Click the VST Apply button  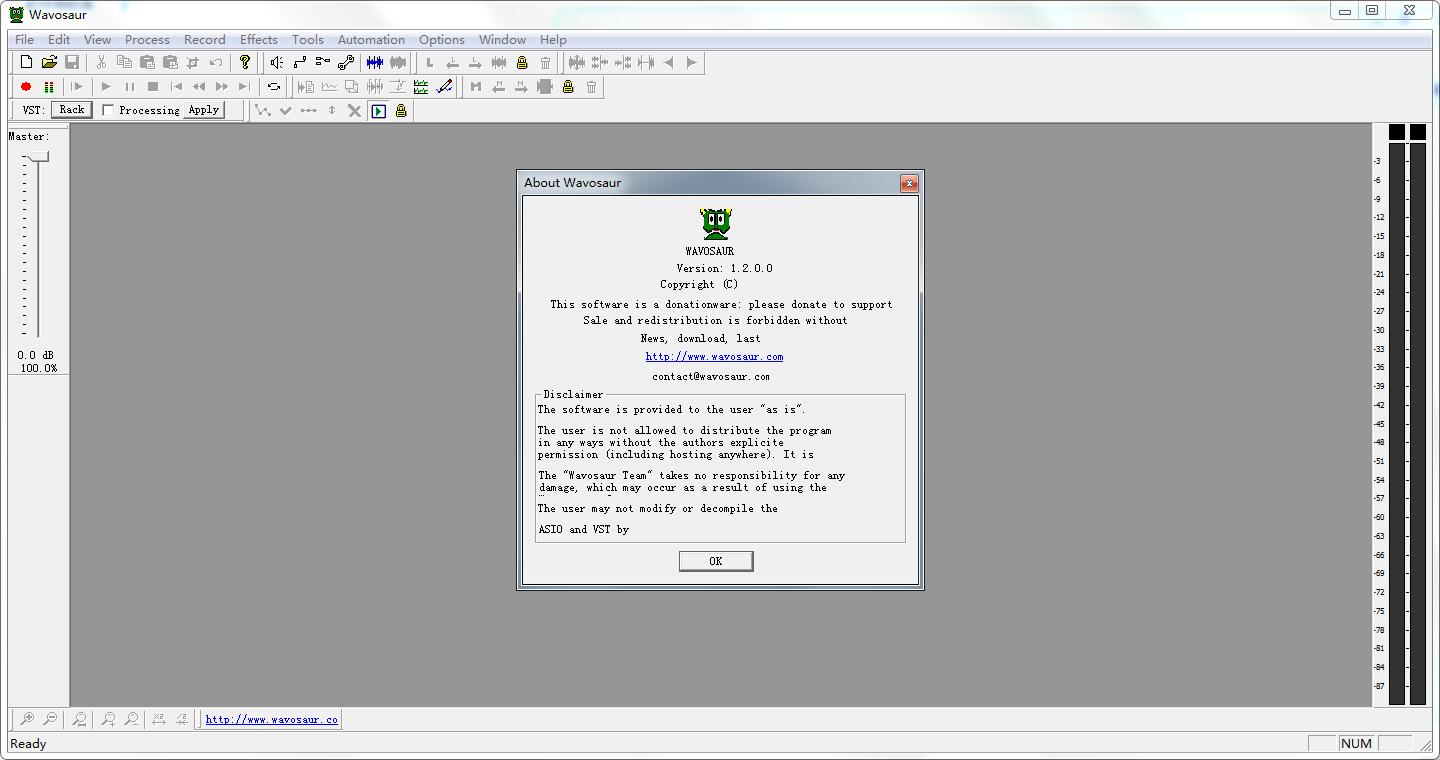[x=204, y=110]
